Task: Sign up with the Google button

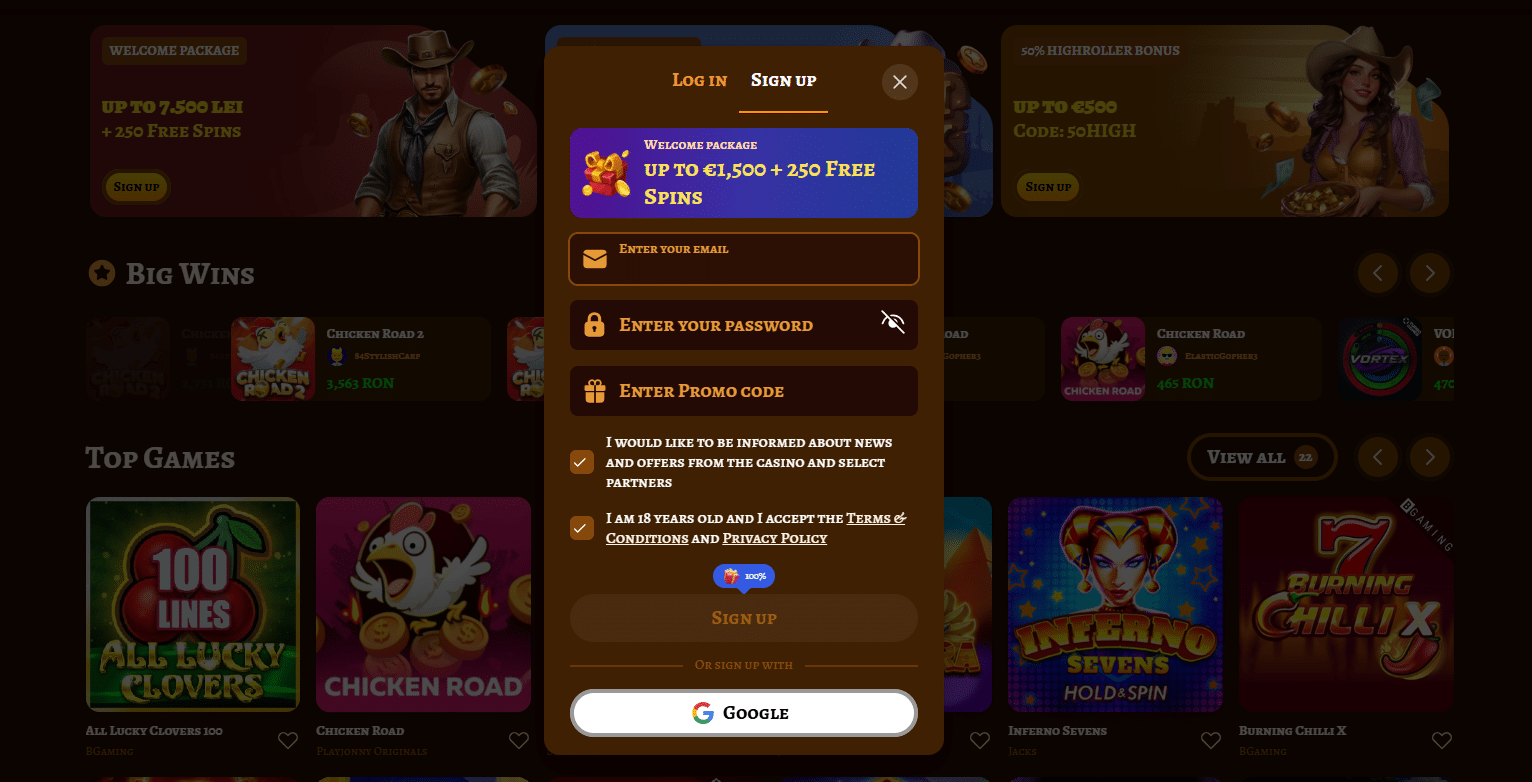Action: [x=744, y=713]
